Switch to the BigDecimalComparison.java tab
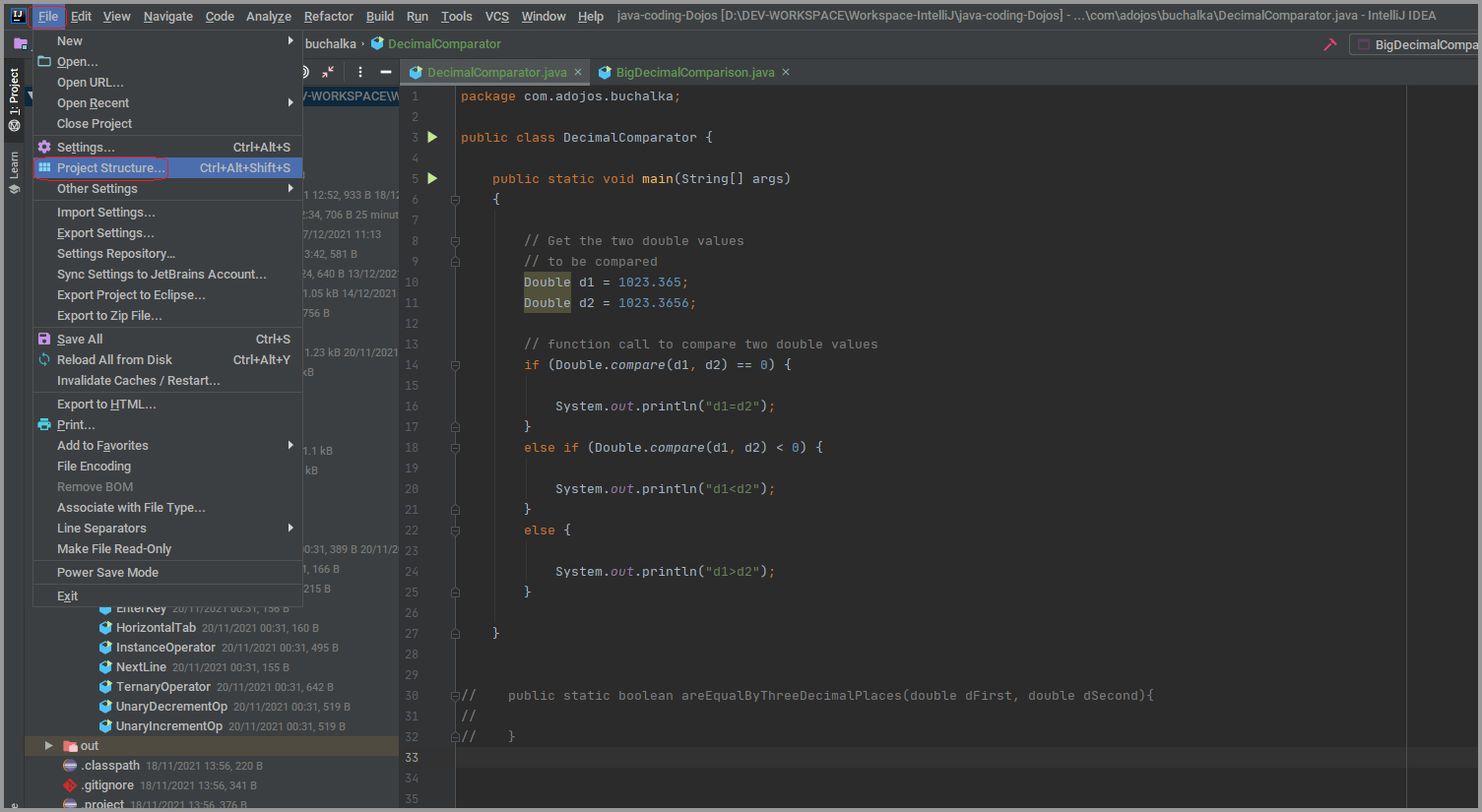The image size is (1482, 812). click(x=694, y=72)
